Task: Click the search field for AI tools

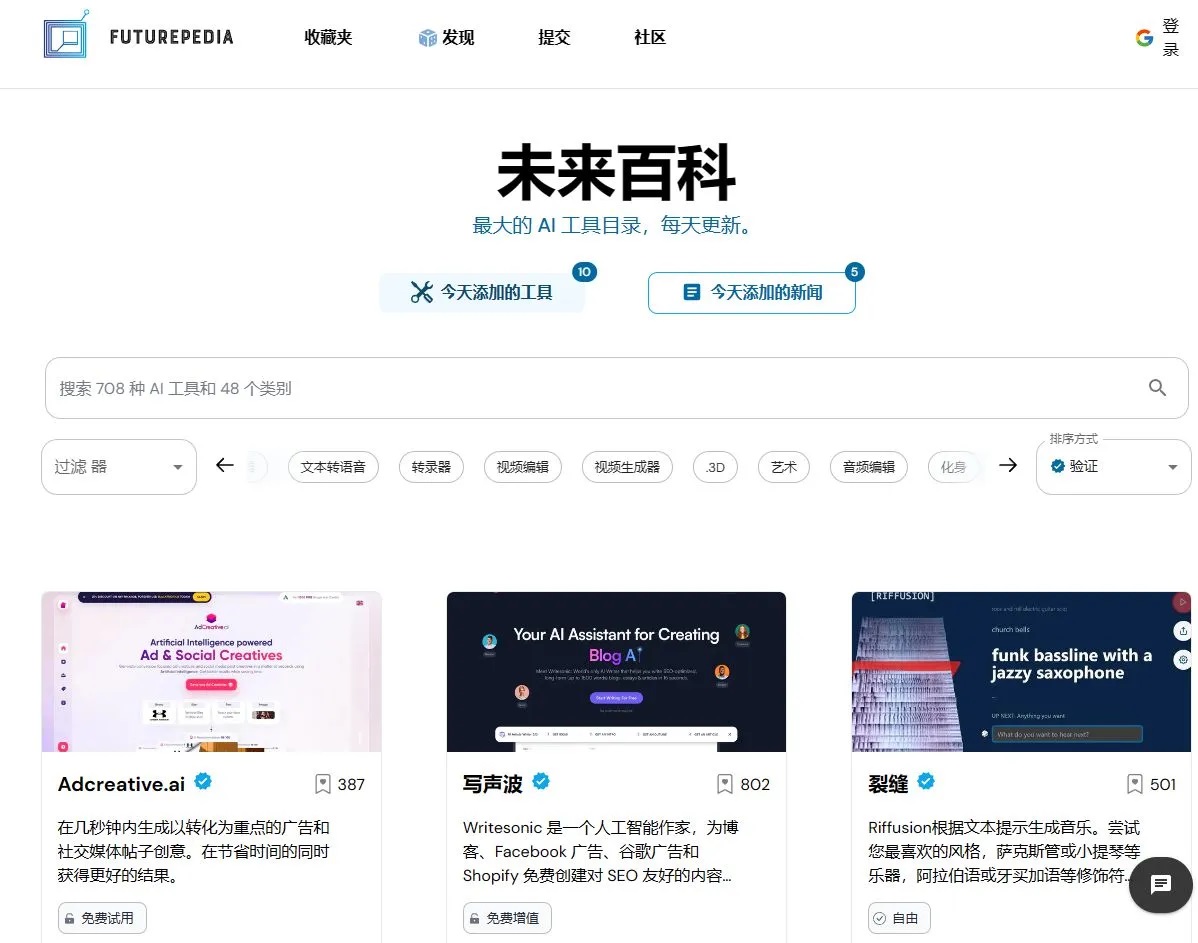Action: 616,388
